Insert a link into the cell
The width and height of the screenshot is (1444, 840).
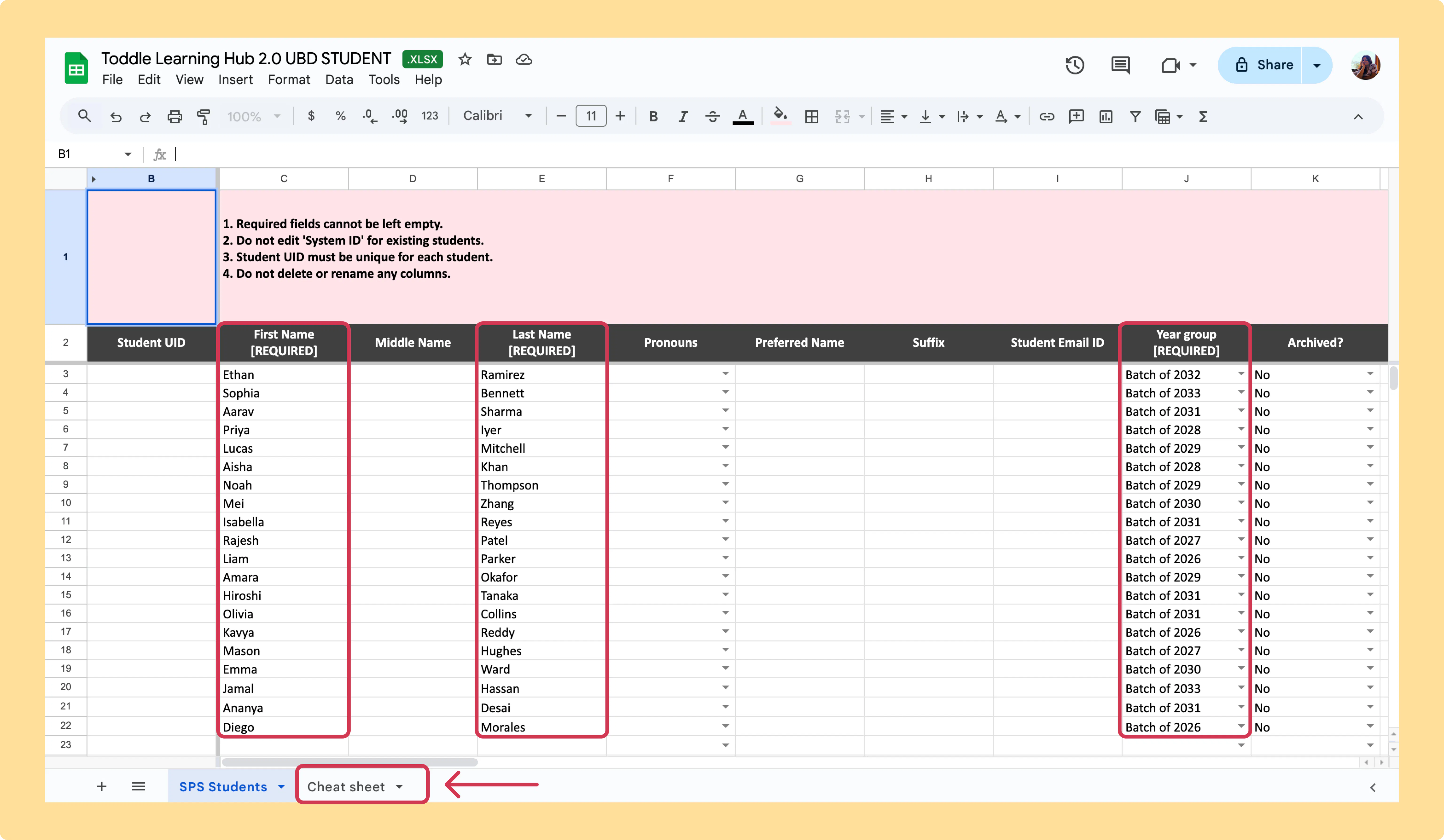(x=1047, y=117)
